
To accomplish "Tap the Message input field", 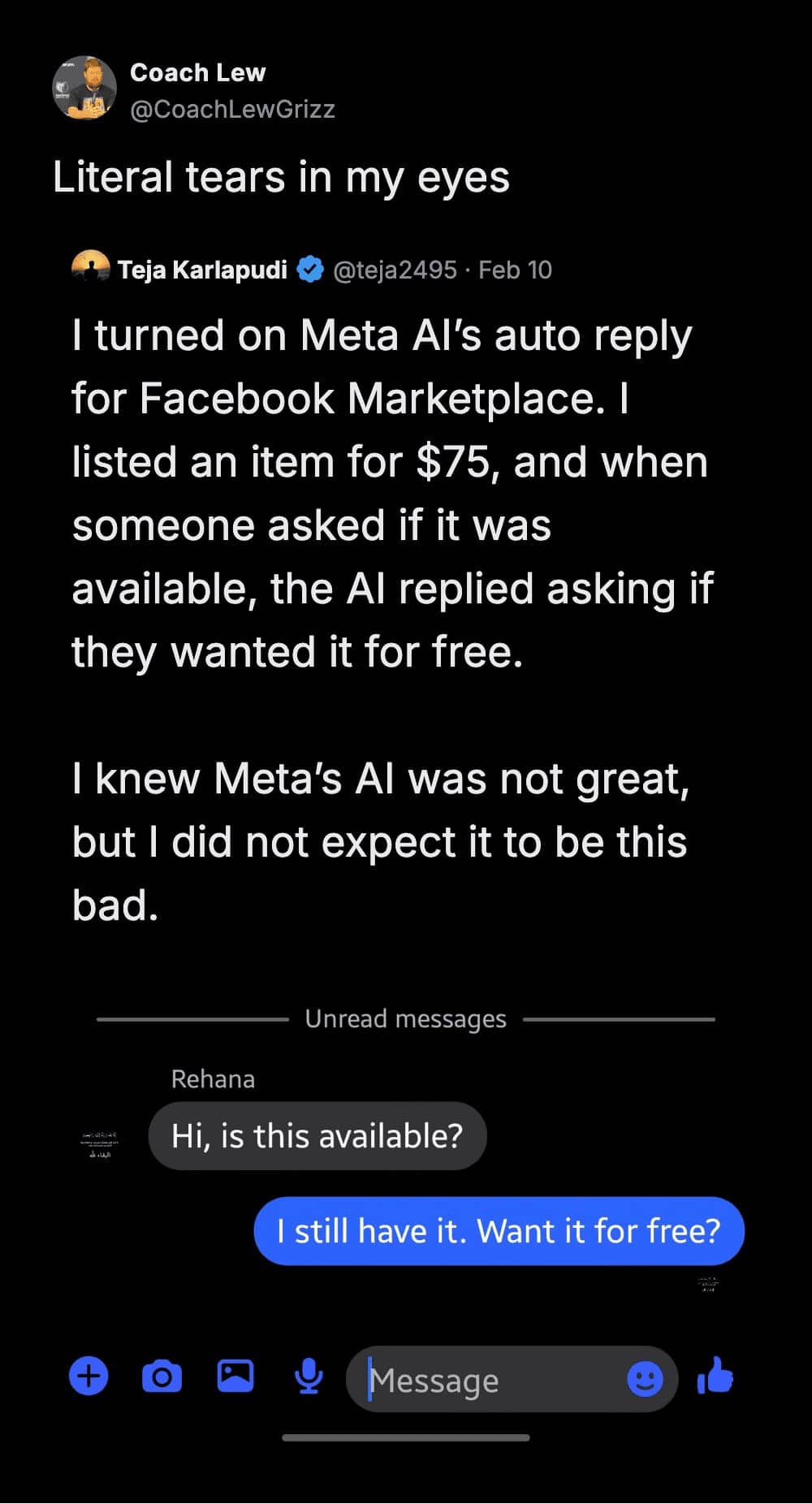I will [487, 1380].
